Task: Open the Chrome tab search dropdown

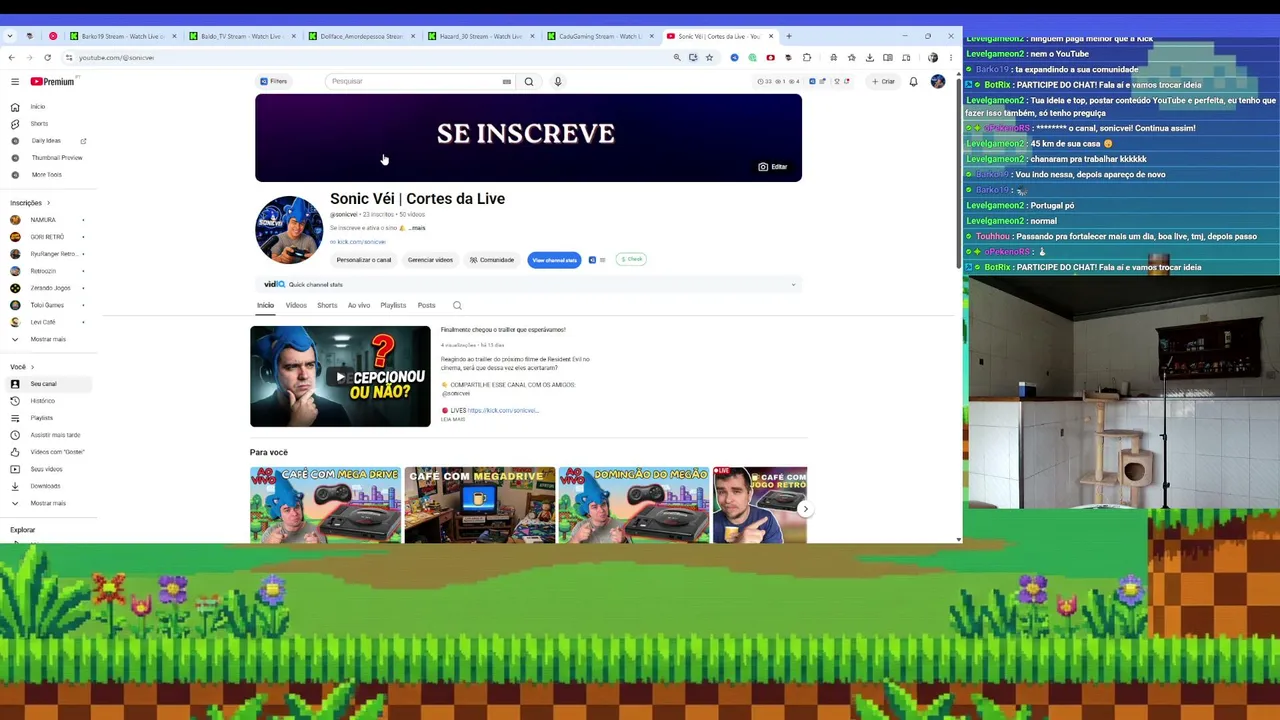Action: tap(10, 36)
